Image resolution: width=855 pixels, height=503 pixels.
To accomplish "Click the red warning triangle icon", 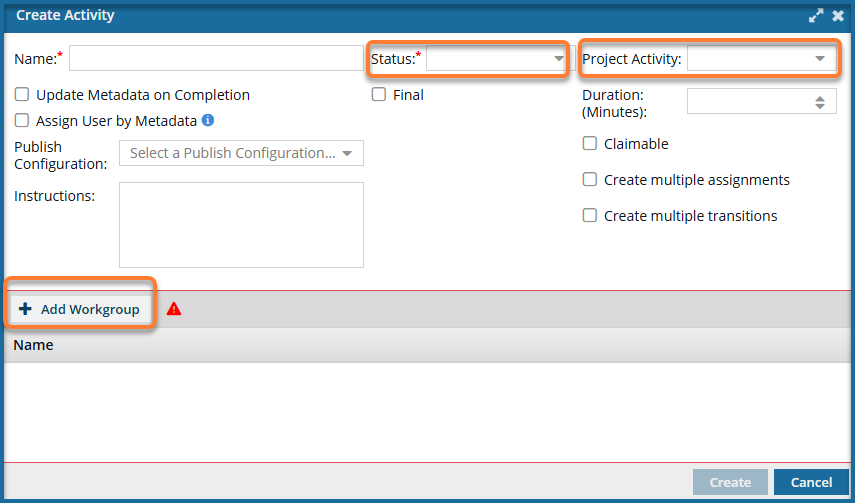I will 174,309.
